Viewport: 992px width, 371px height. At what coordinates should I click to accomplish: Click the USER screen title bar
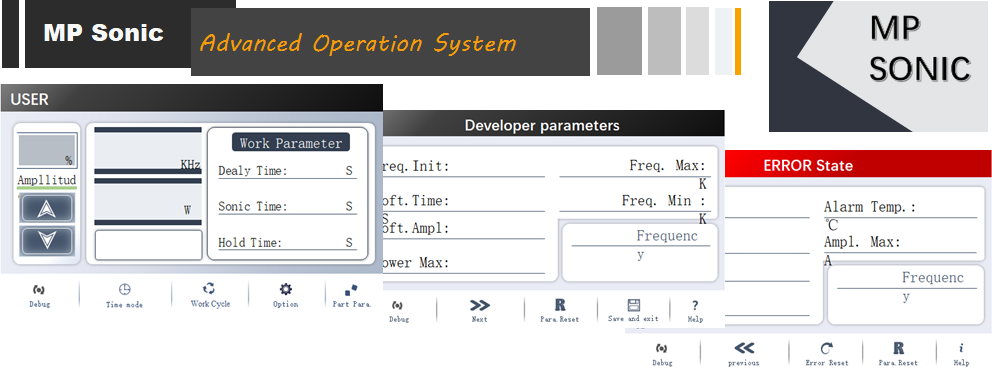click(192, 98)
